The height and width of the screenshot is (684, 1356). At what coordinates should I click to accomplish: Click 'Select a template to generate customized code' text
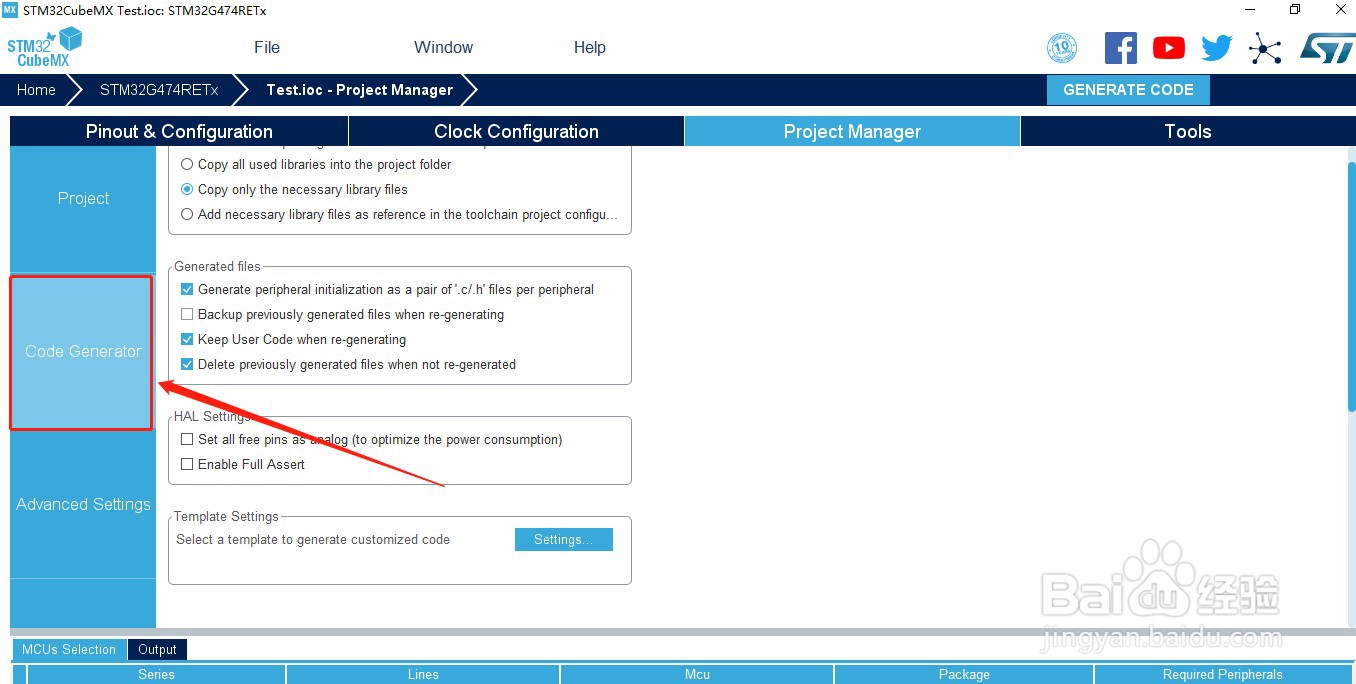[313, 539]
